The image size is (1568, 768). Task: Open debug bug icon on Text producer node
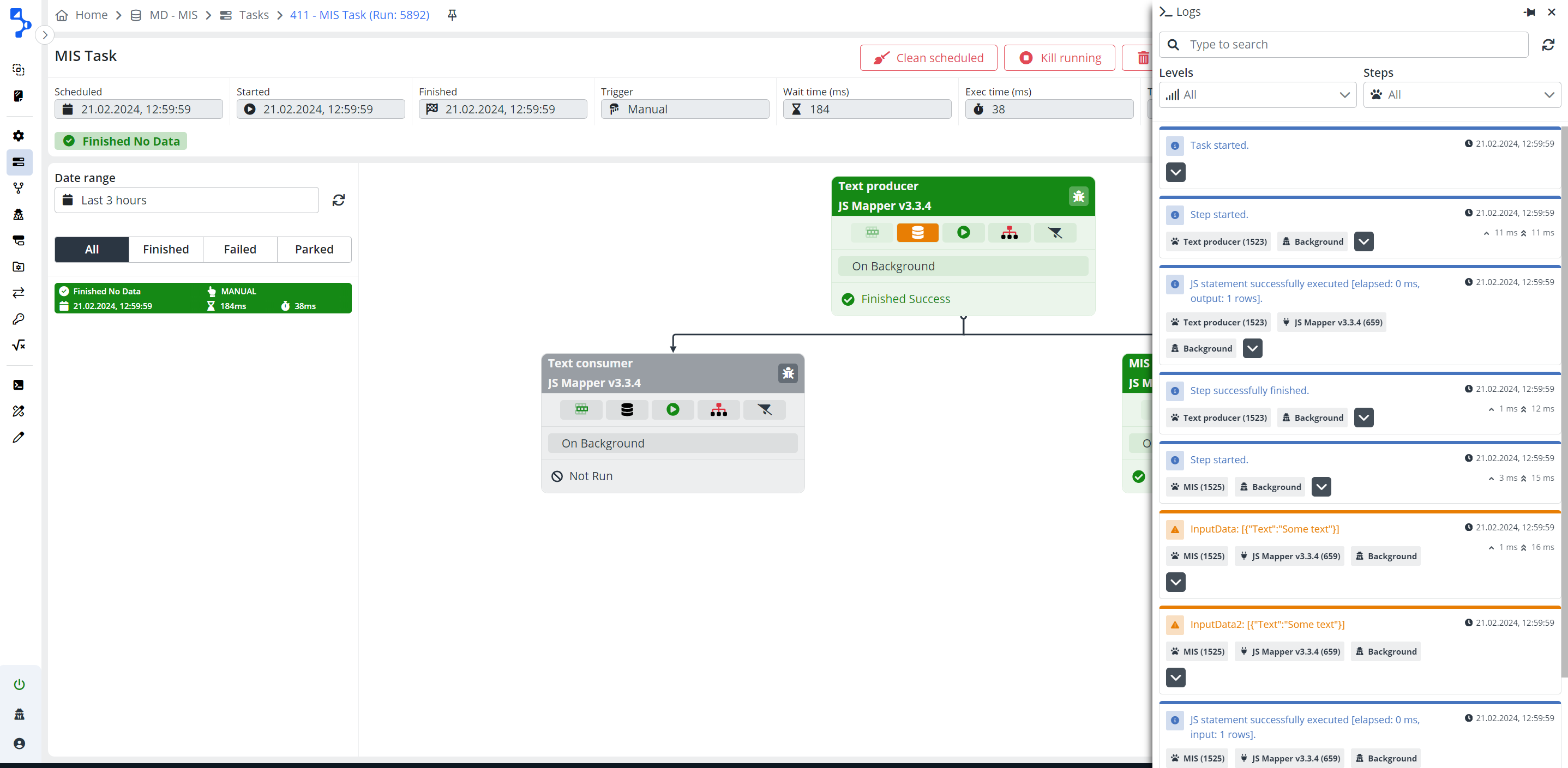click(1078, 196)
